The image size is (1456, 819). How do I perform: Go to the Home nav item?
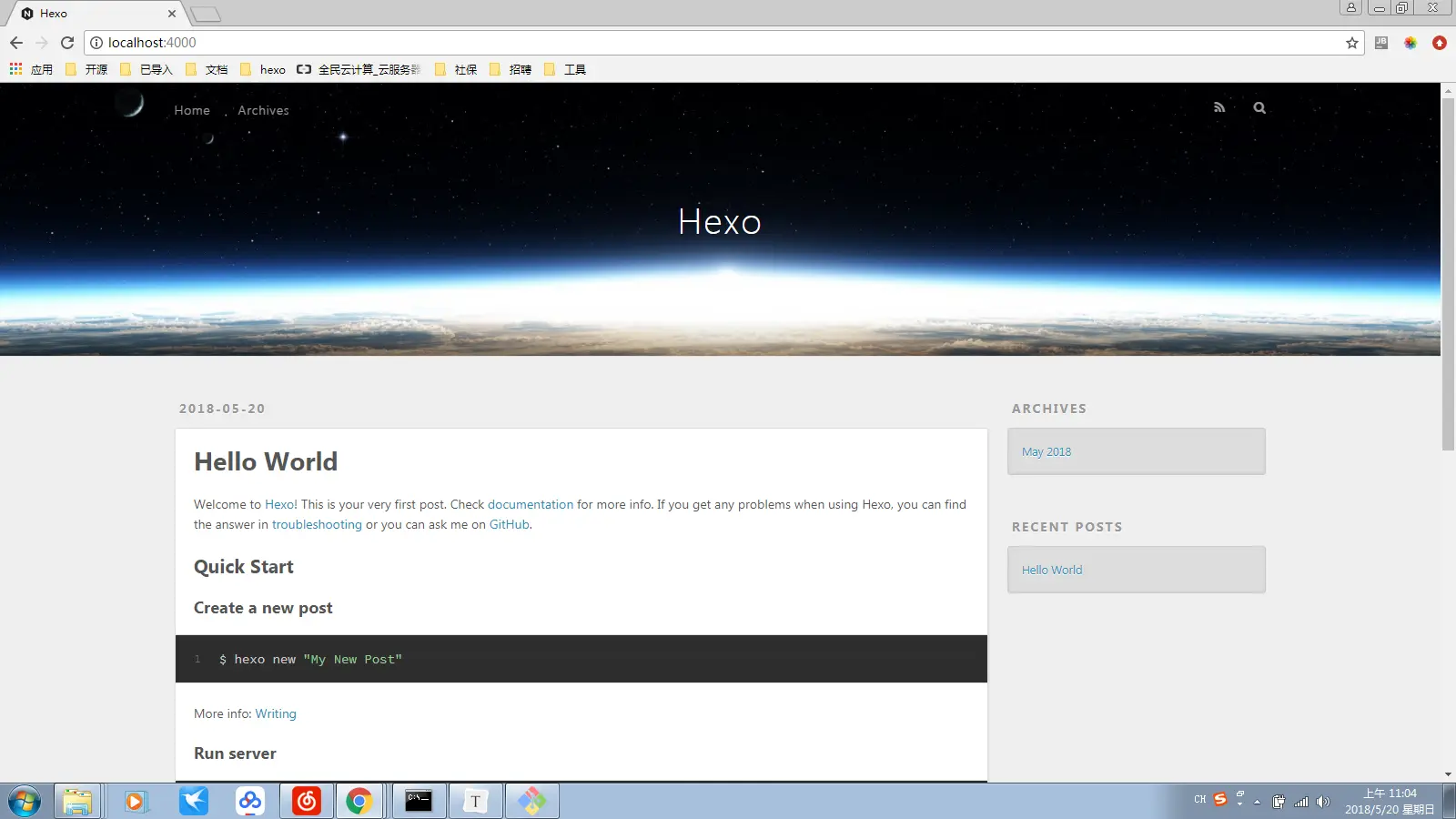pyautogui.click(x=192, y=110)
